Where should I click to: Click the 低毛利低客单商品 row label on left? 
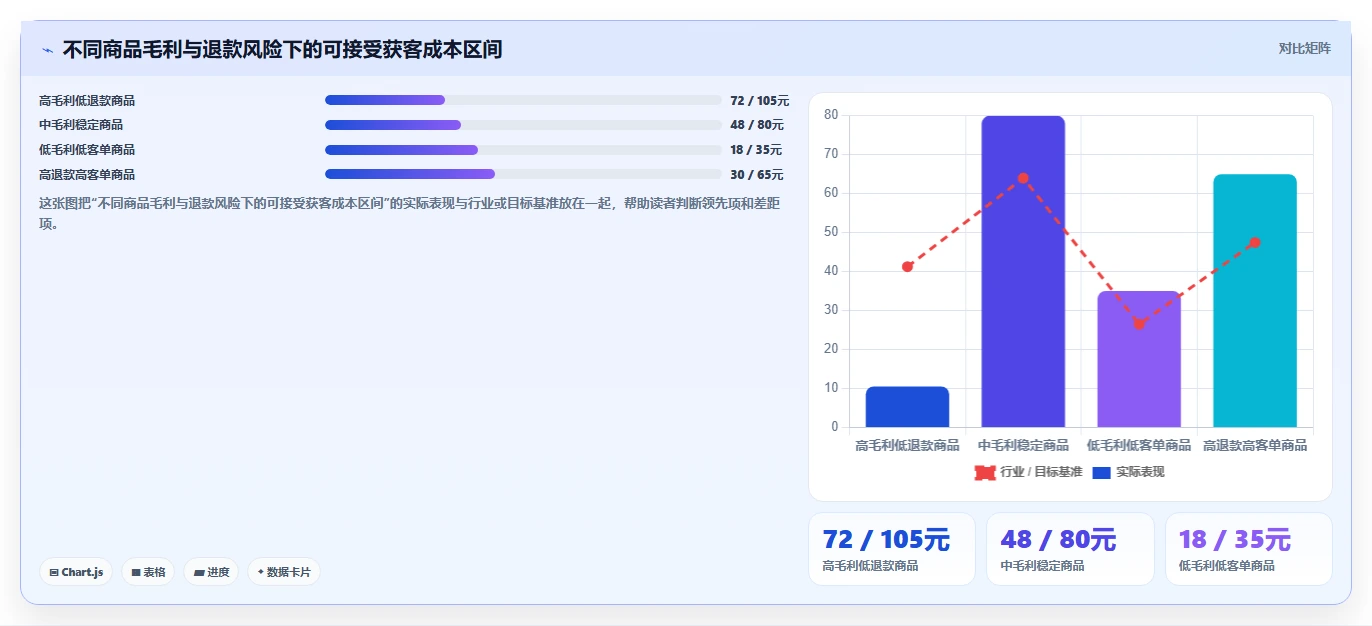pyautogui.click(x=87, y=150)
